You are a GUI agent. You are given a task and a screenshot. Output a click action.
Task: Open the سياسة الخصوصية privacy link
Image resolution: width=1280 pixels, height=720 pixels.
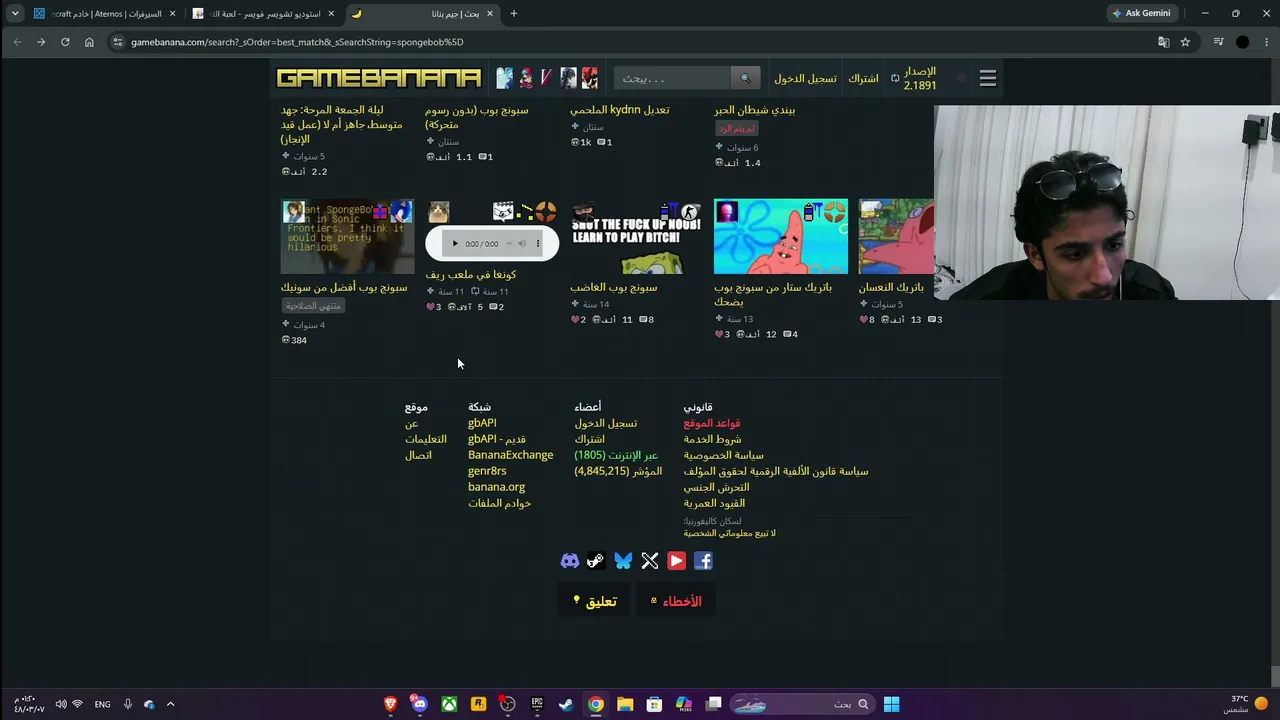pyautogui.click(x=724, y=455)
